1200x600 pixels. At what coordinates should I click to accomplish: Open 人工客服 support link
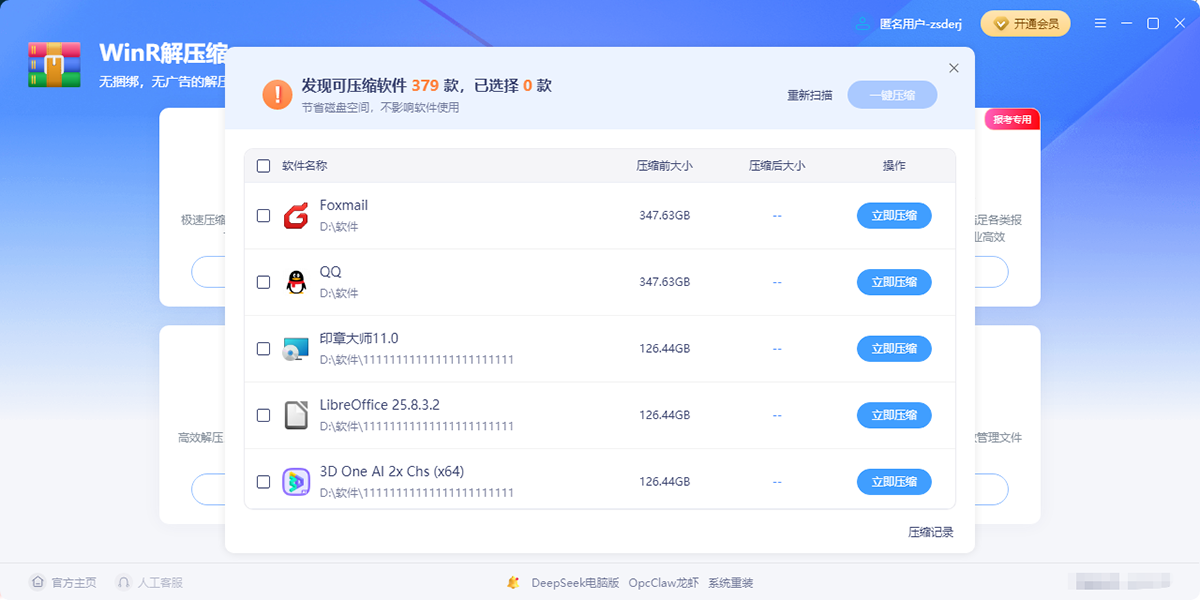click(x=160, y=582)
